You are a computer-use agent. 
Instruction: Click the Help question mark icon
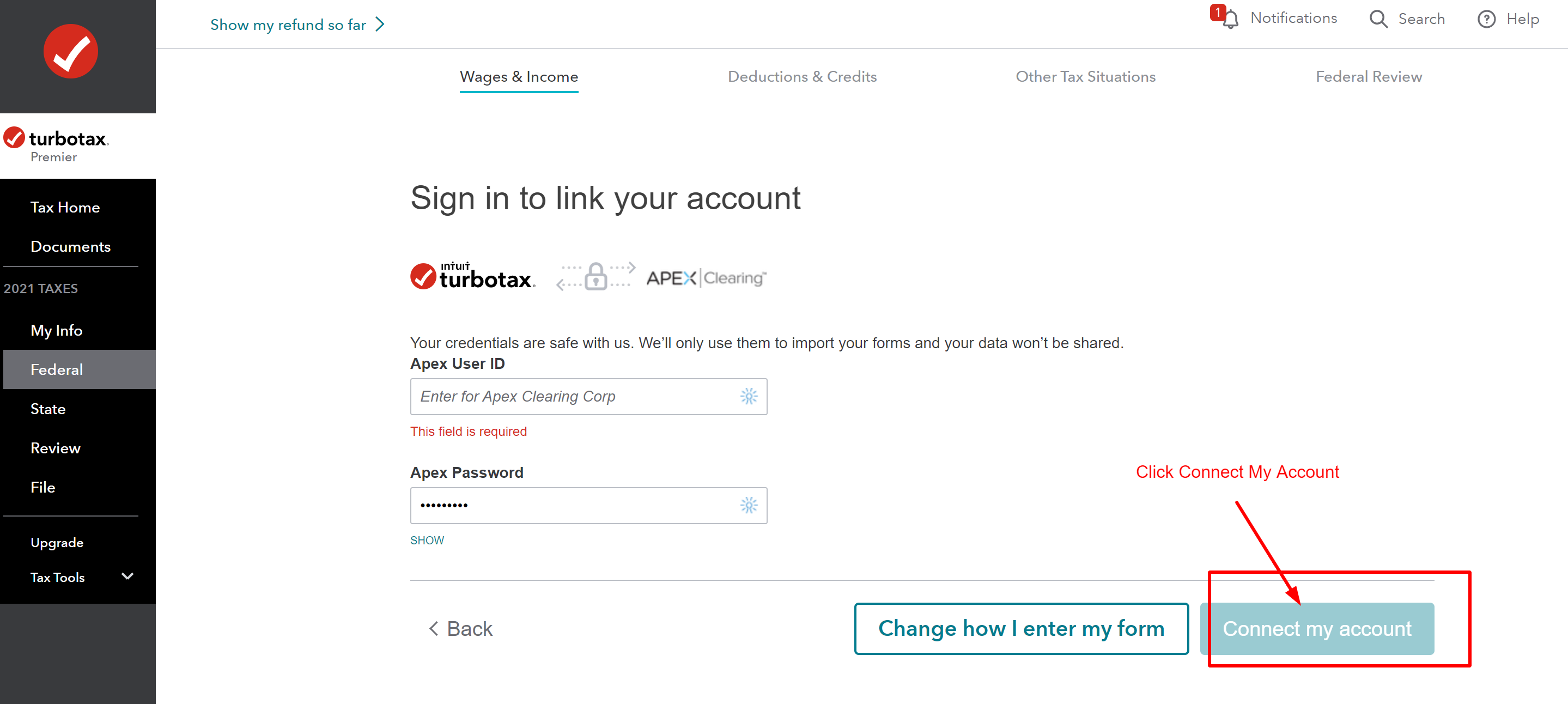click(1486, 20)
